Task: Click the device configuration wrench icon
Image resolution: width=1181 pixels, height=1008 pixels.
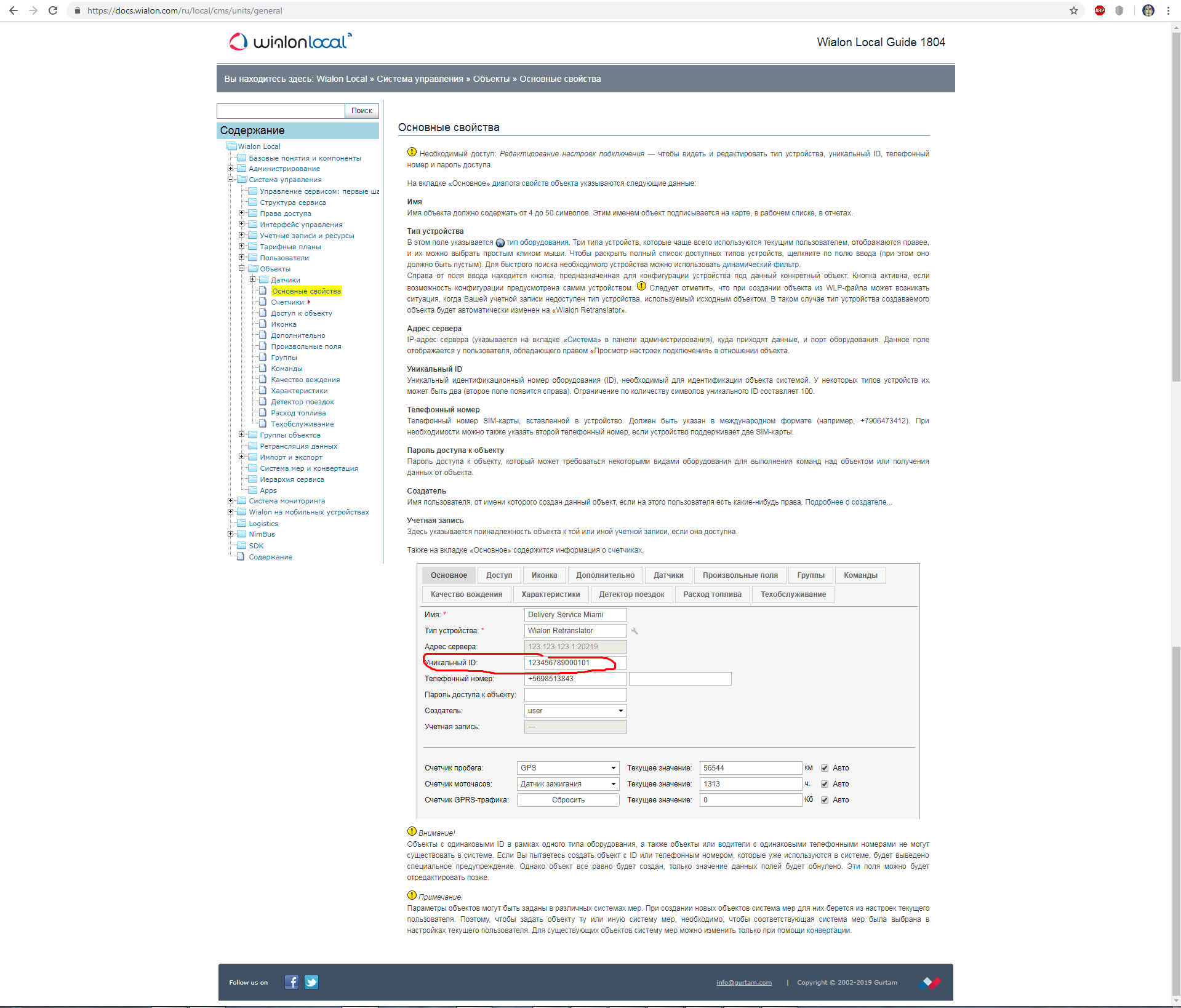Action: [635, 631]
